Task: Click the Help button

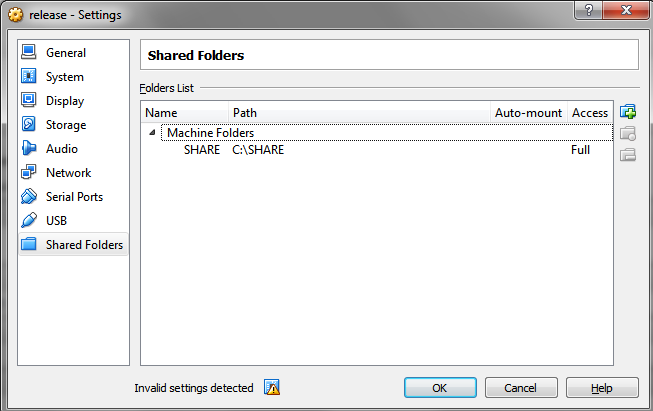Action: coord(602,388)
